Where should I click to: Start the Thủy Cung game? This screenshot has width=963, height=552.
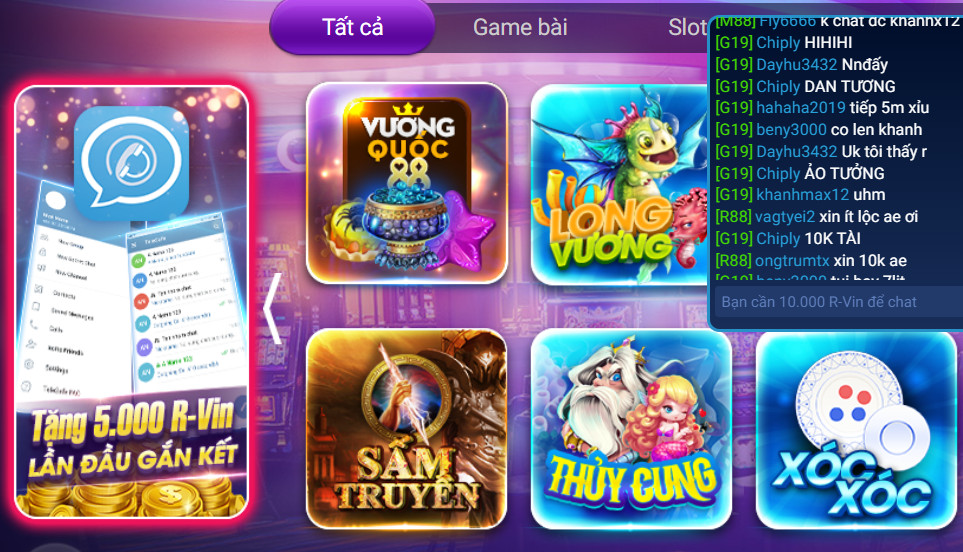(x=631, y=429)
